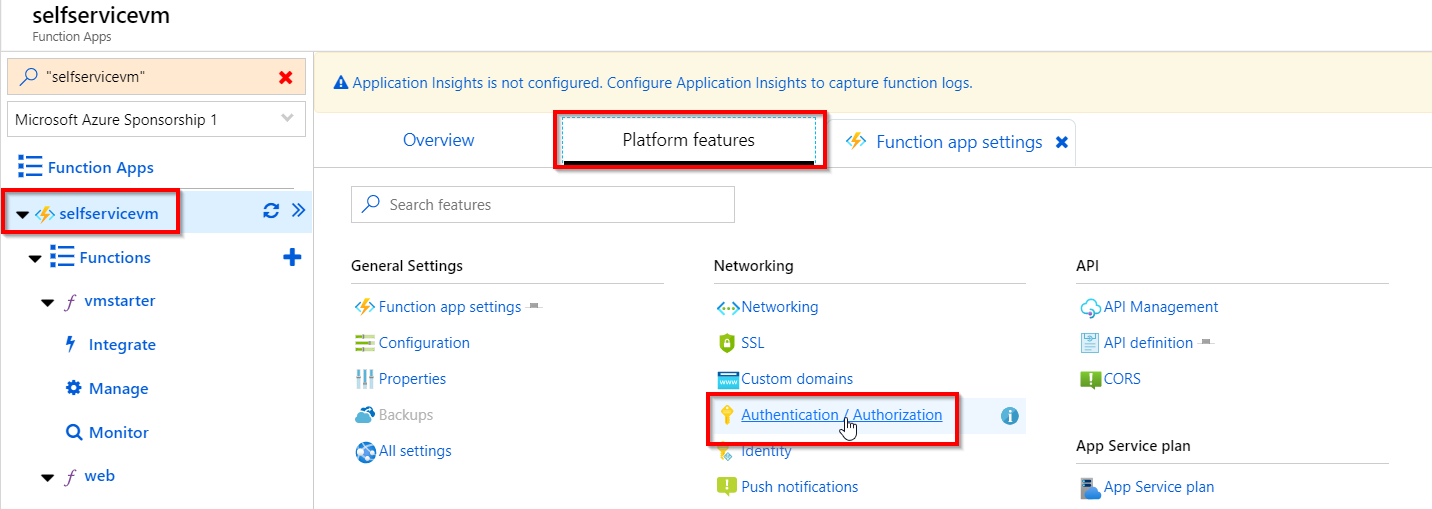Viewport: 1432px width, 509px height.
Task: Open the Microsoft Azure Sponsorship 1 dropdown
Action: 155,120
